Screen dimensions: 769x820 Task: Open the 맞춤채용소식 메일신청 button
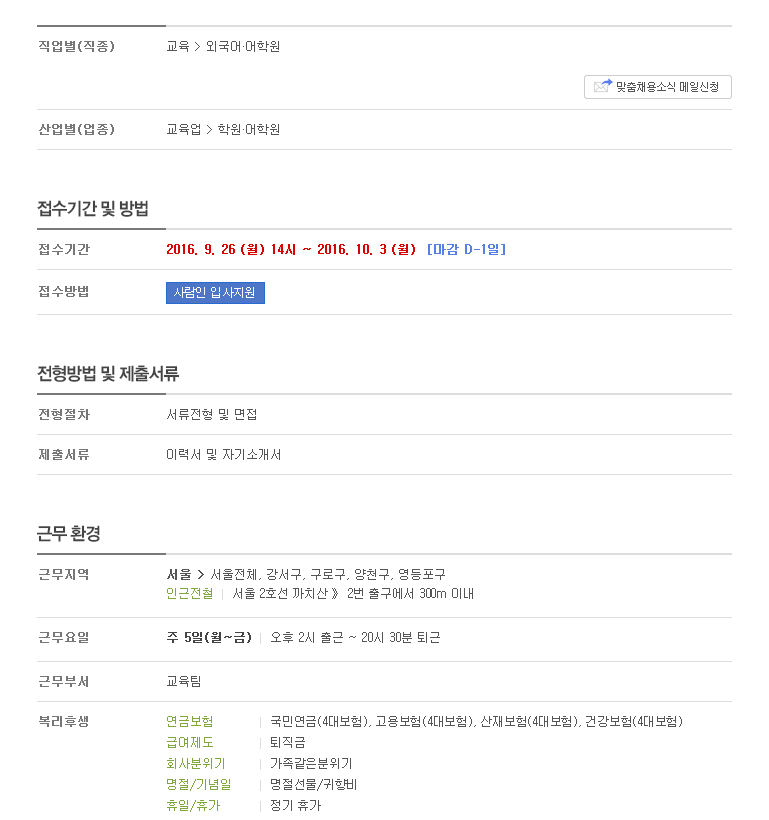658,87
